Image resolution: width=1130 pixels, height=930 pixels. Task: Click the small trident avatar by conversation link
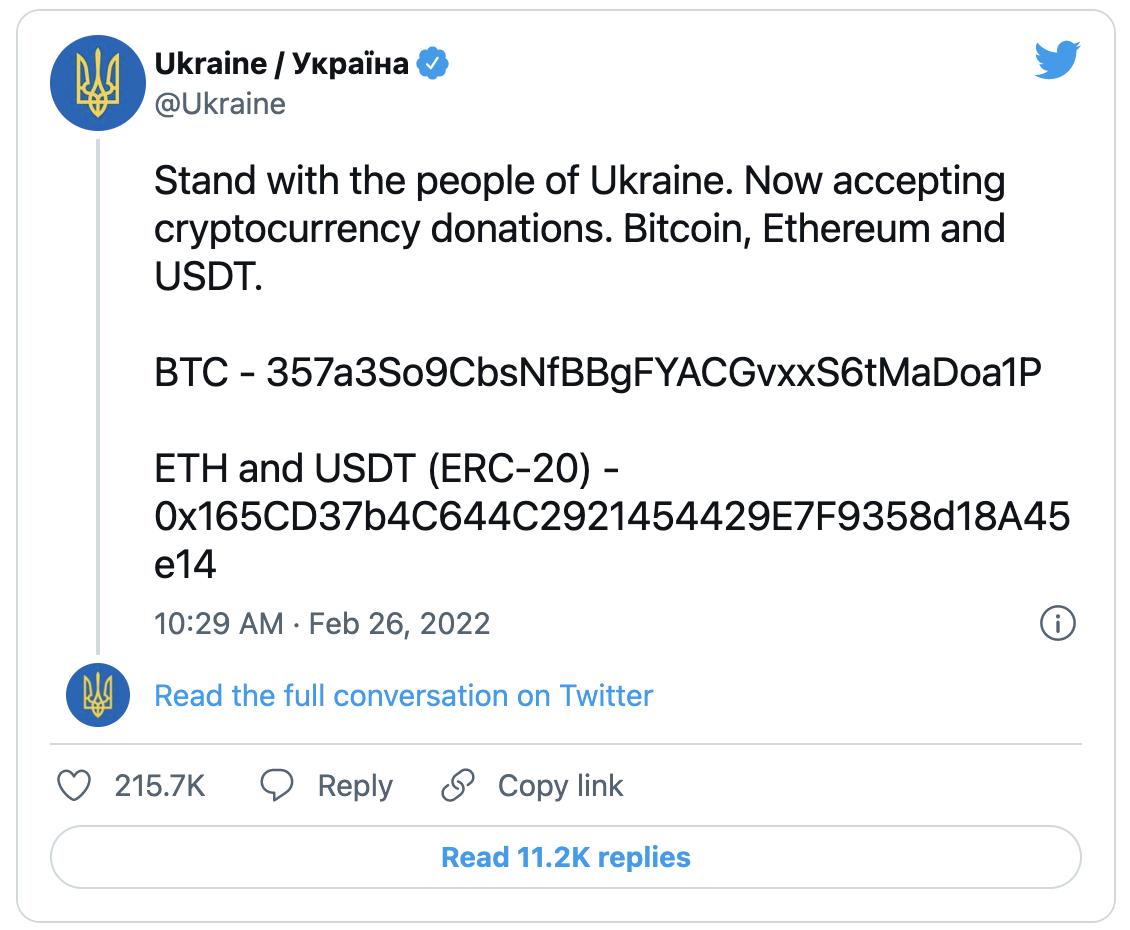tap(98, 694)
